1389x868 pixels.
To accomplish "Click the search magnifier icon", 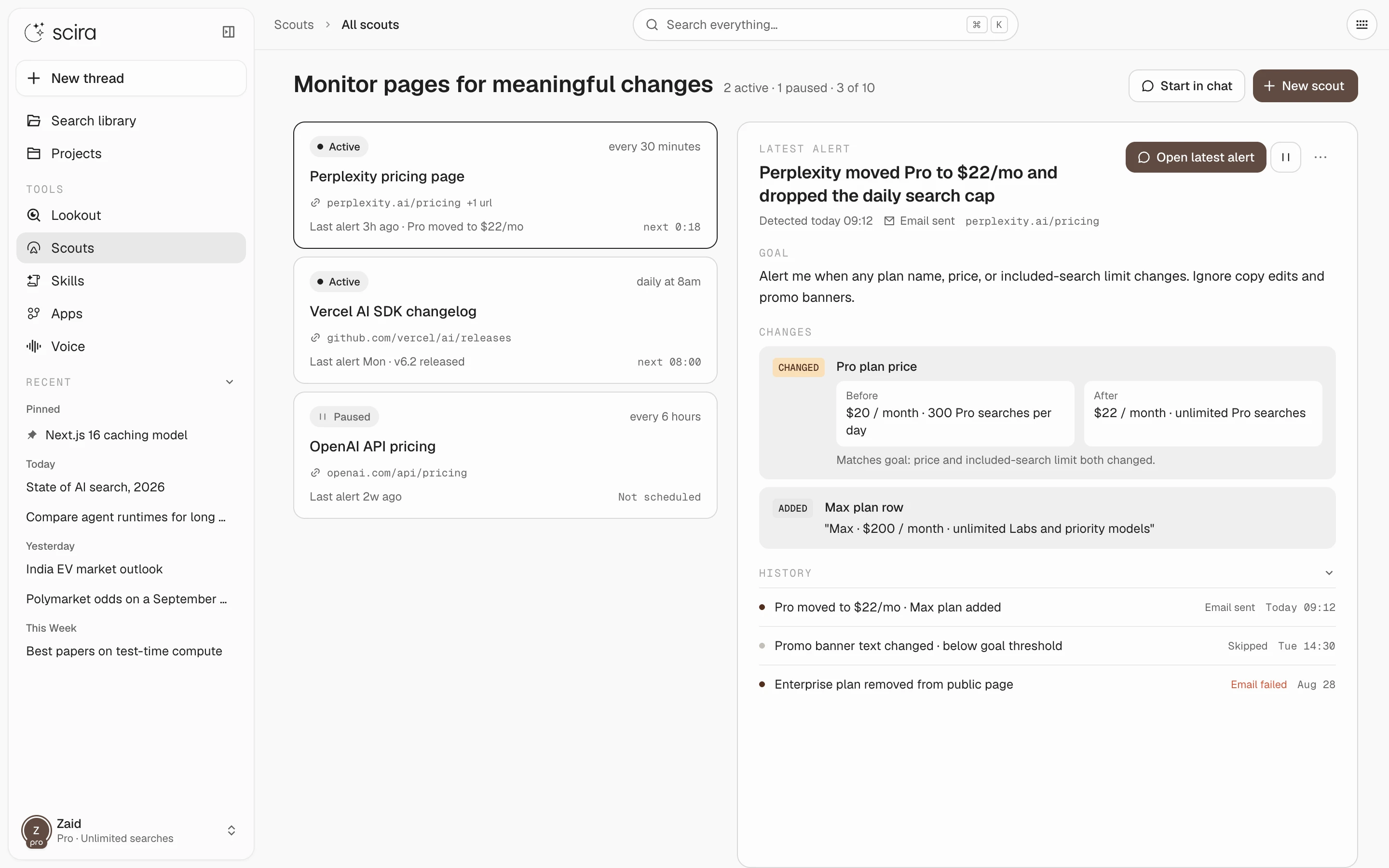I will click(x=652, y=25).
